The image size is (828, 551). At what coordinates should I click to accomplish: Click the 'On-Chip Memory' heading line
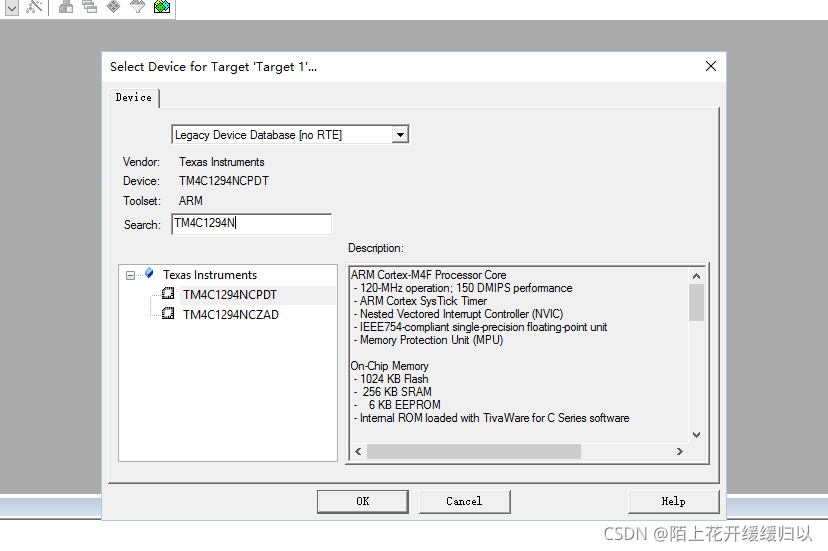coord(390,366)
